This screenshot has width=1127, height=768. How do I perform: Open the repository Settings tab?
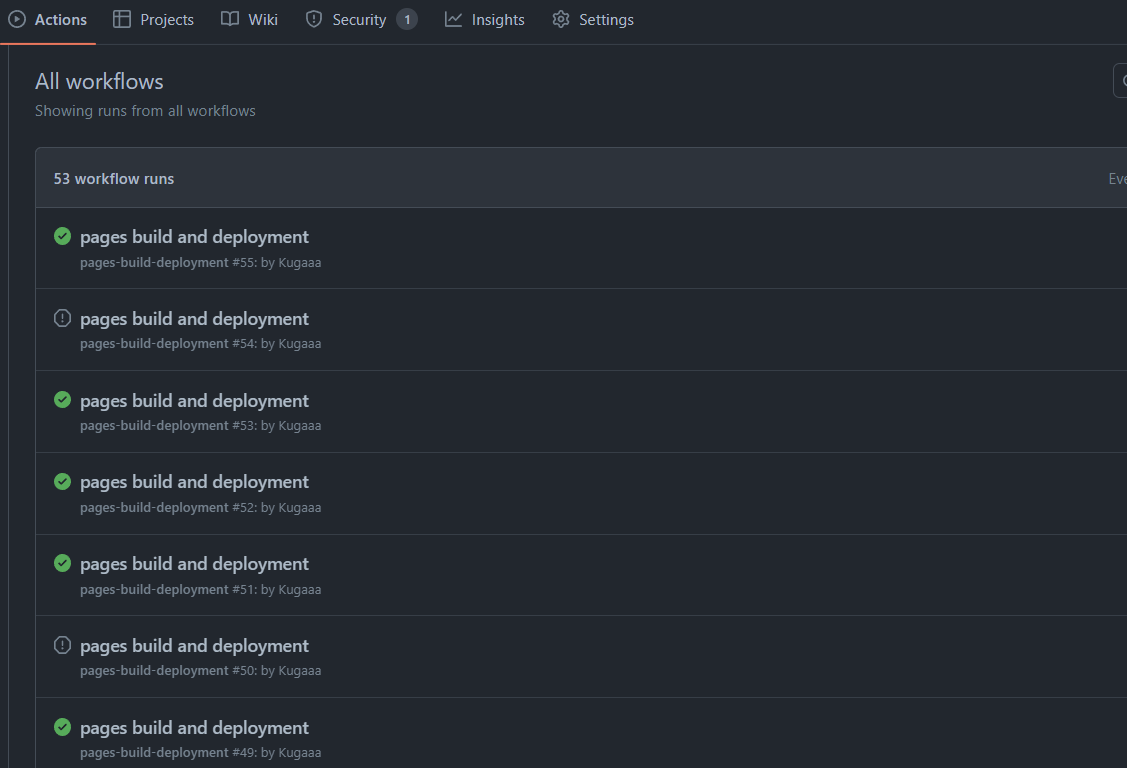[x=593, y=19]
